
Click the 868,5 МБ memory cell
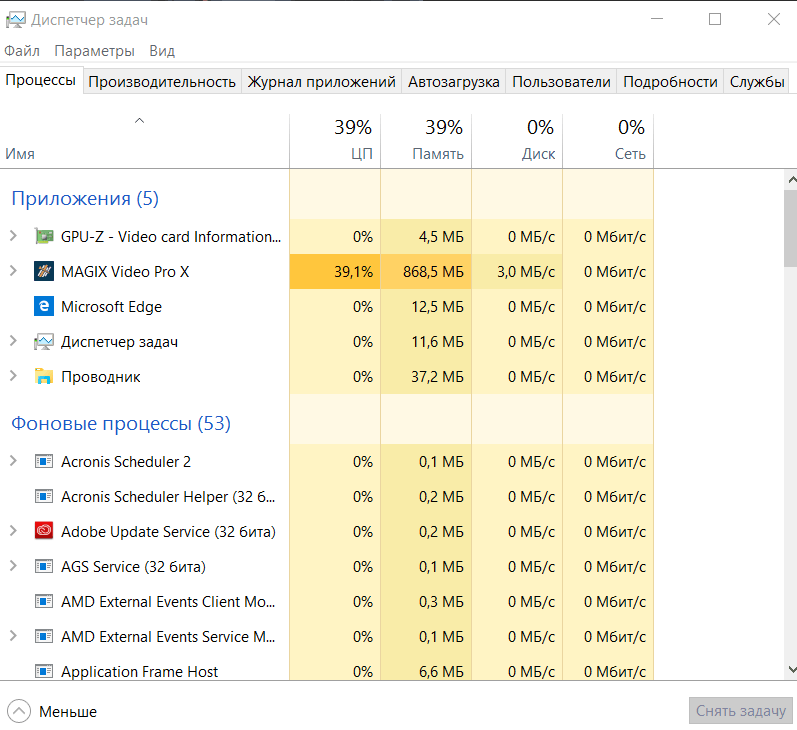tap(426, 271)
